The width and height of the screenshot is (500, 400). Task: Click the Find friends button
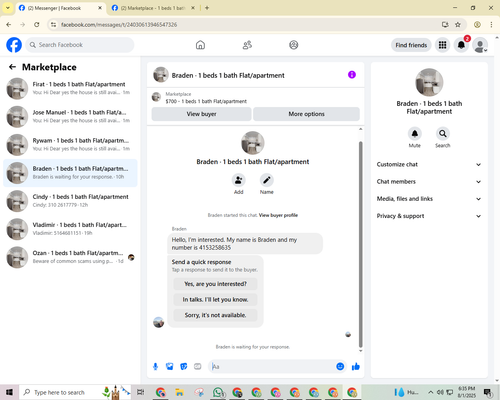click(x=411, y=45)
